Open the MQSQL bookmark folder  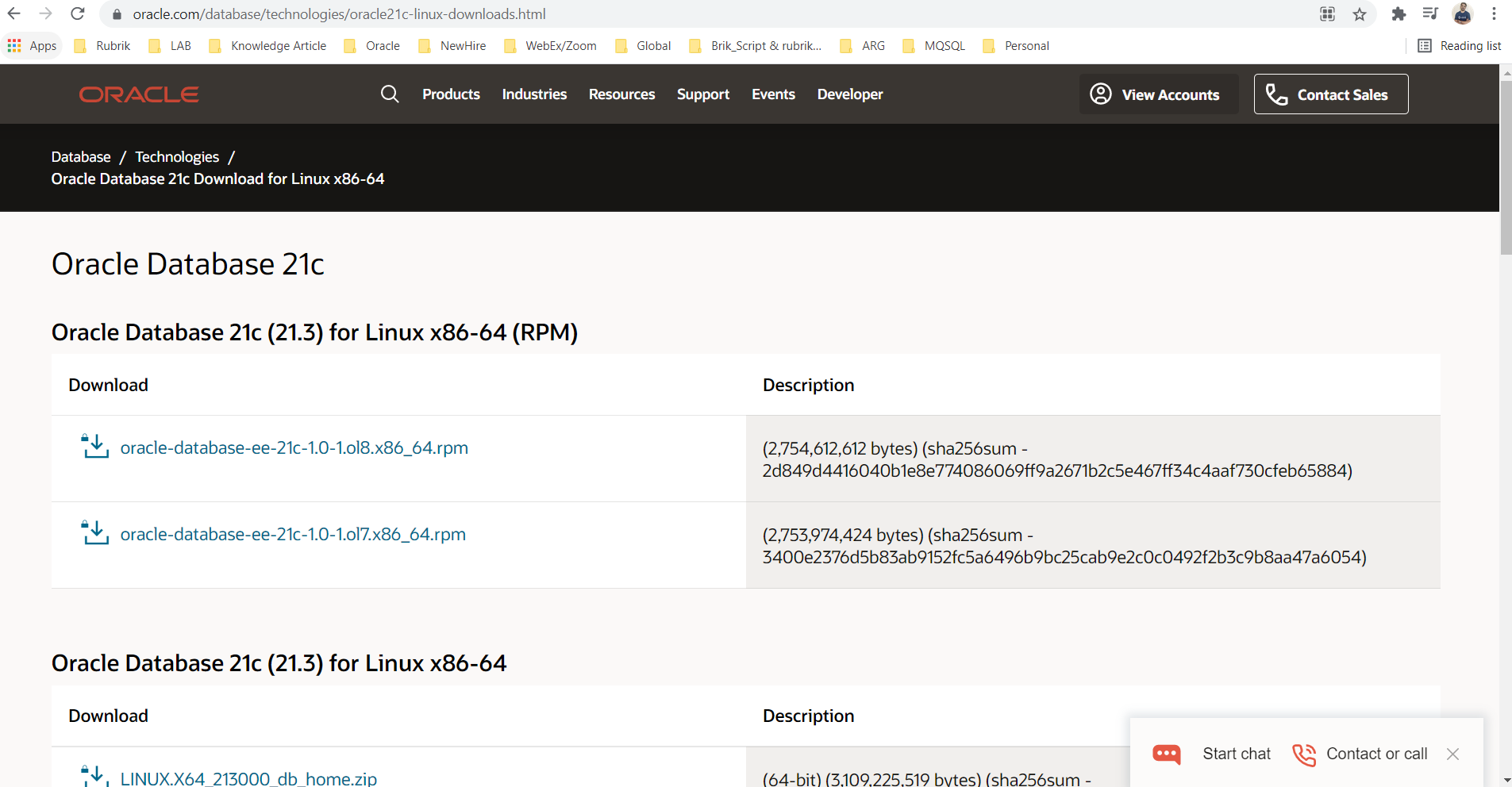pyautogui.click(x=933, y=46)
